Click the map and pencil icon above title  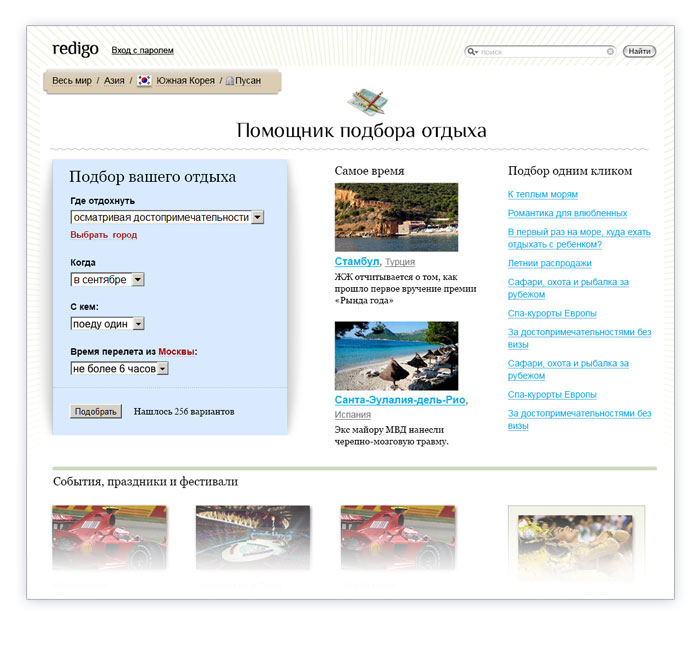click(365, 101)
